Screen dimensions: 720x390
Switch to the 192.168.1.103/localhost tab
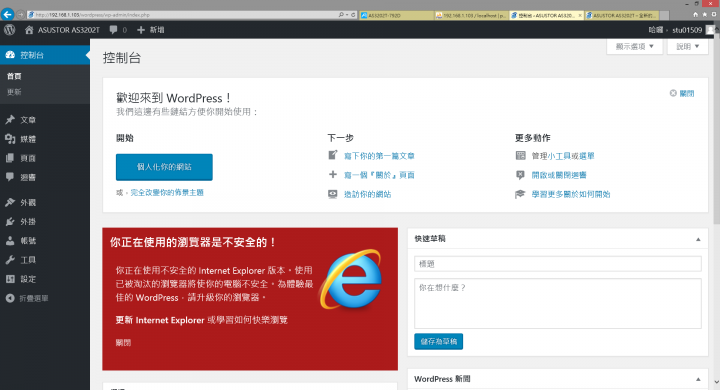tap(472, 15)
